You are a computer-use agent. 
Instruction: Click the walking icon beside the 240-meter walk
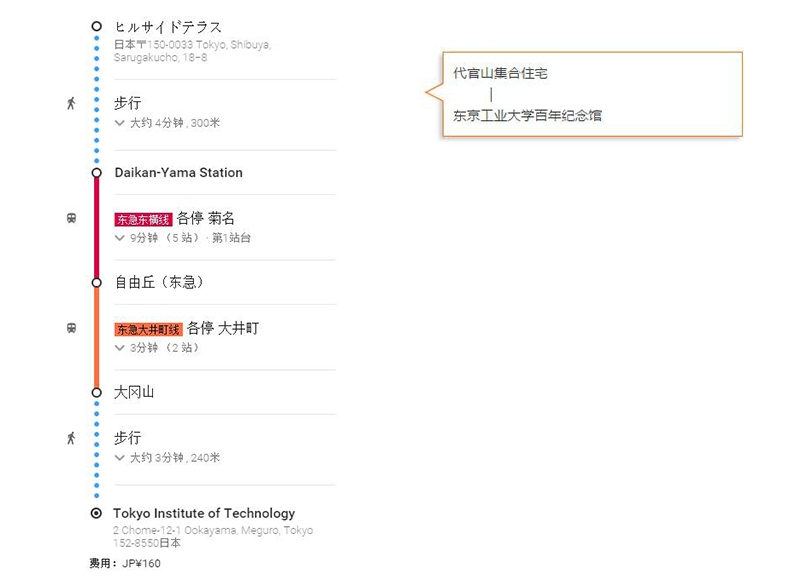coord(71,438)
